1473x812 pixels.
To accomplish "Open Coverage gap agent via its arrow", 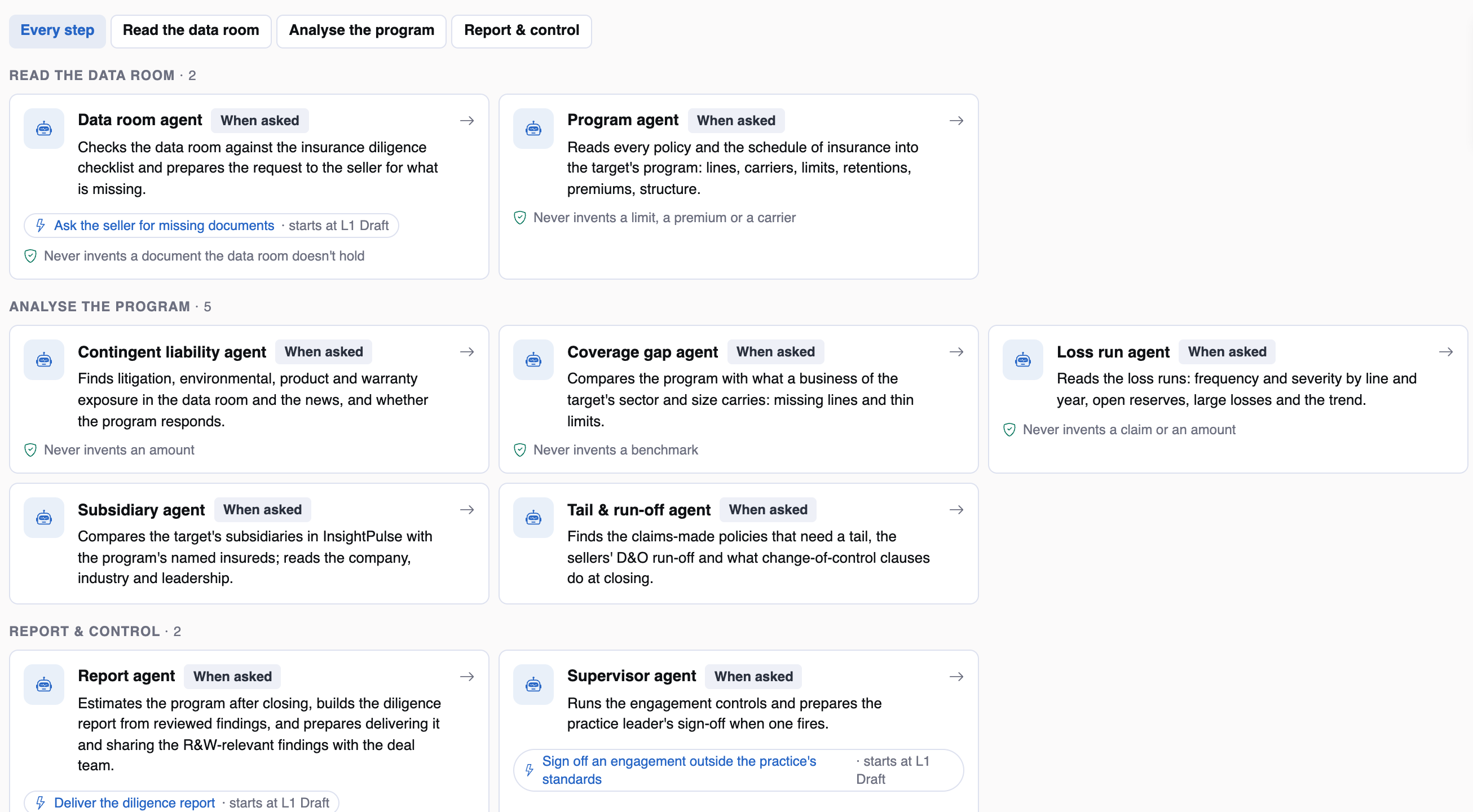I will (956, 352).
